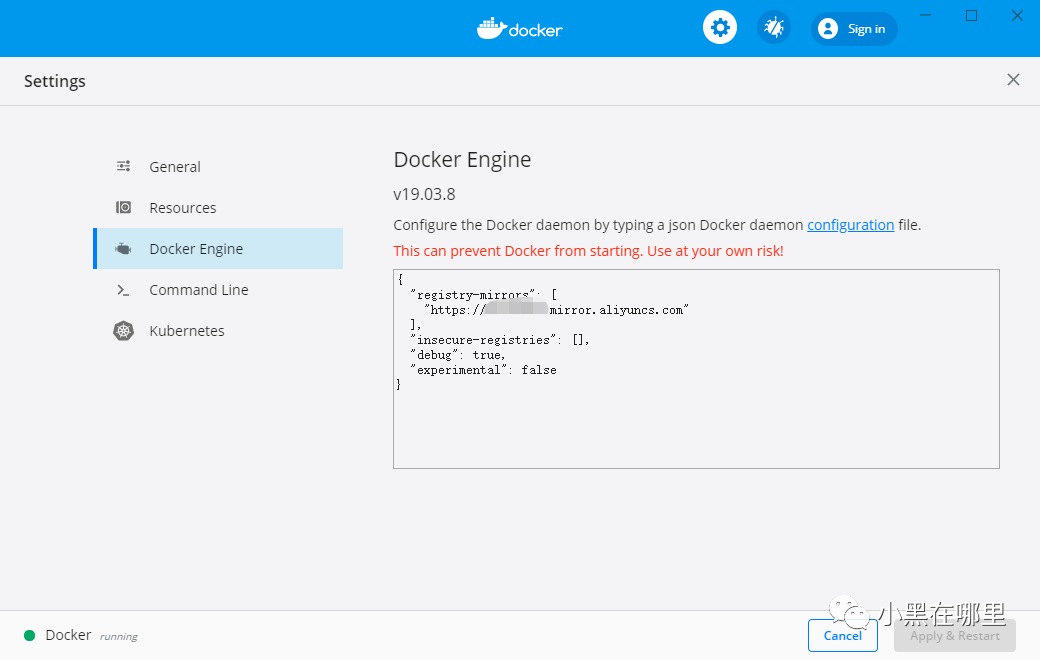This screenshot has height=660, width=1040.
Task: Click the user avatar icon in Sign in
Action: tap(828, 29)
